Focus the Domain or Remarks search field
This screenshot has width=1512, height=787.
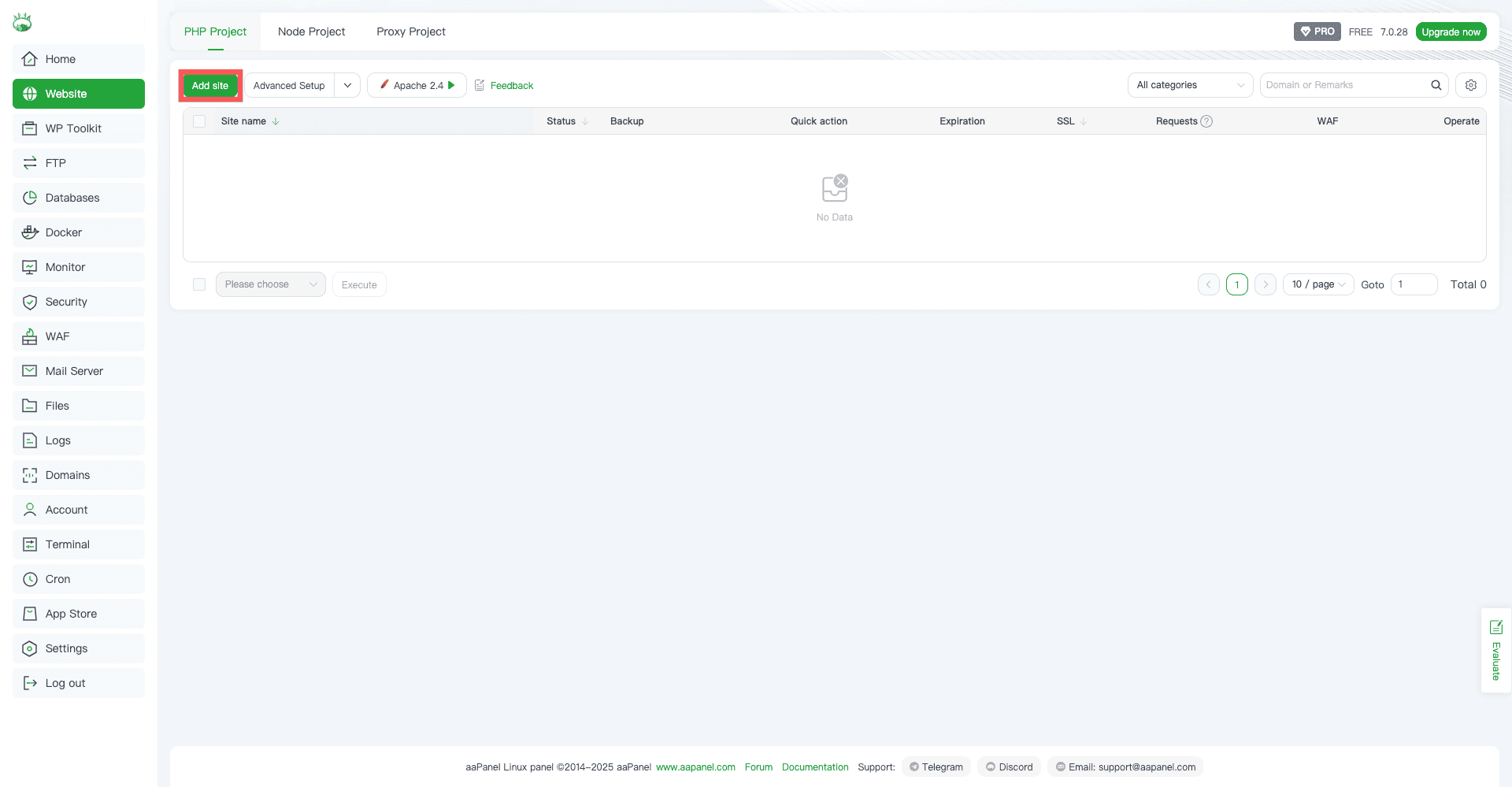click(1343, 85)
